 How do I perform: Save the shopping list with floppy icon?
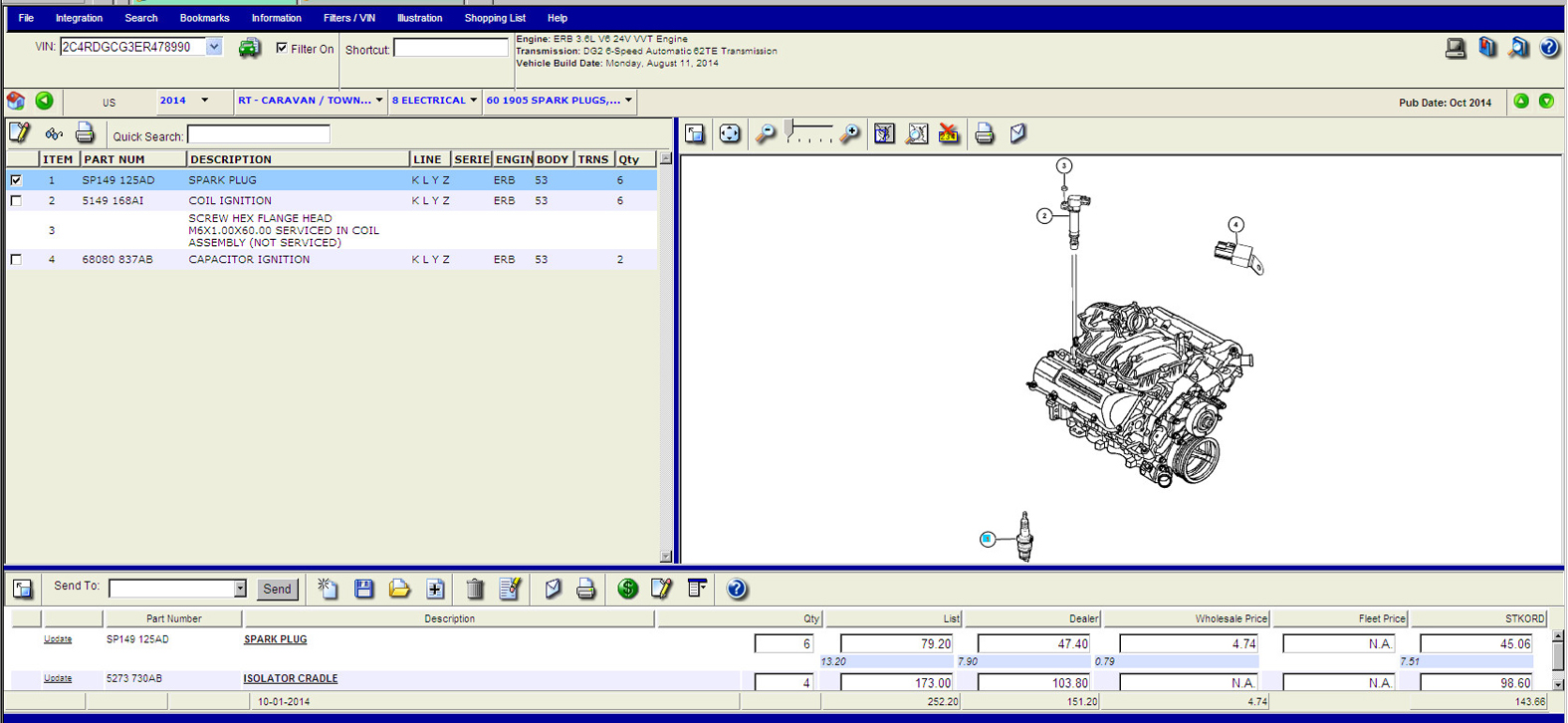[363, 589]
